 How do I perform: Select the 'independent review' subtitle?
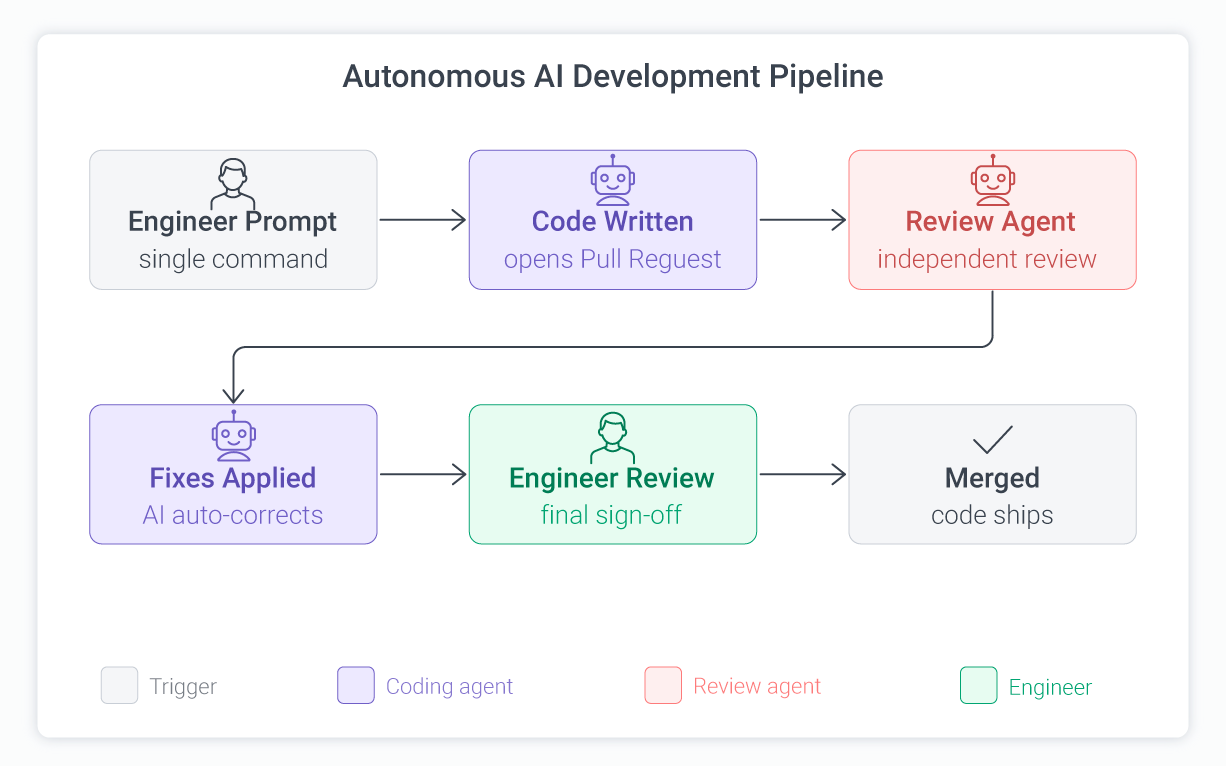pyautogui.click(x=987, y=260)
